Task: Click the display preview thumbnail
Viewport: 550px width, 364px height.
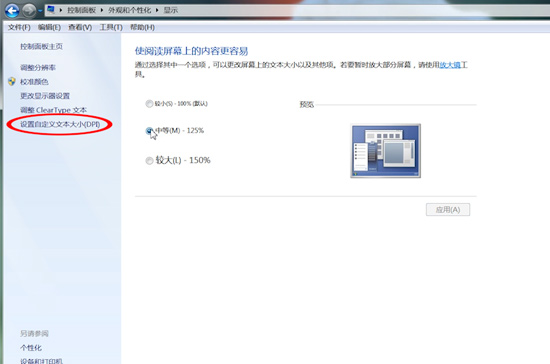Action: tap(385, 151)
